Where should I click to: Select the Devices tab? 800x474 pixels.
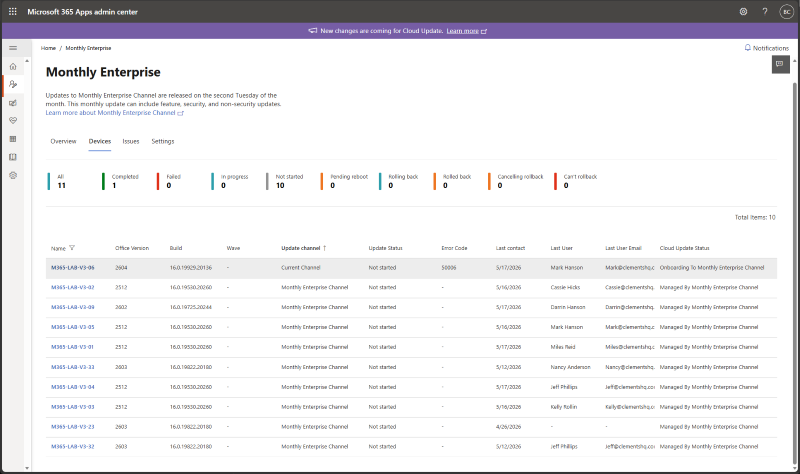[x=99, y=141]
